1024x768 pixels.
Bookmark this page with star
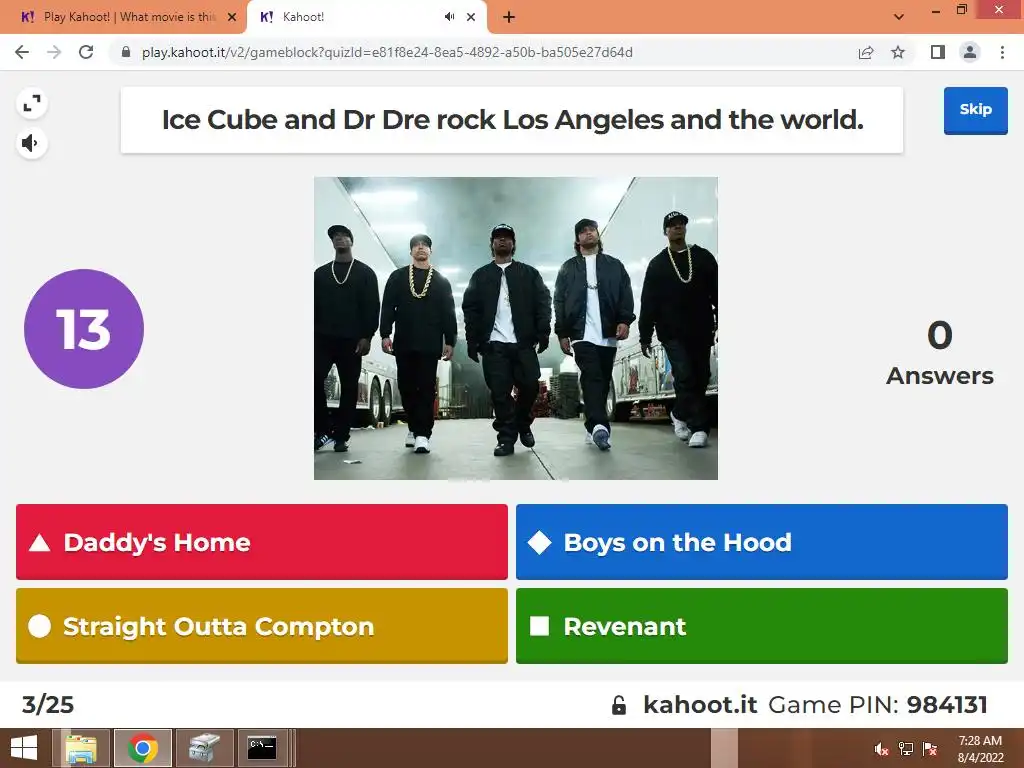(898, 52)
